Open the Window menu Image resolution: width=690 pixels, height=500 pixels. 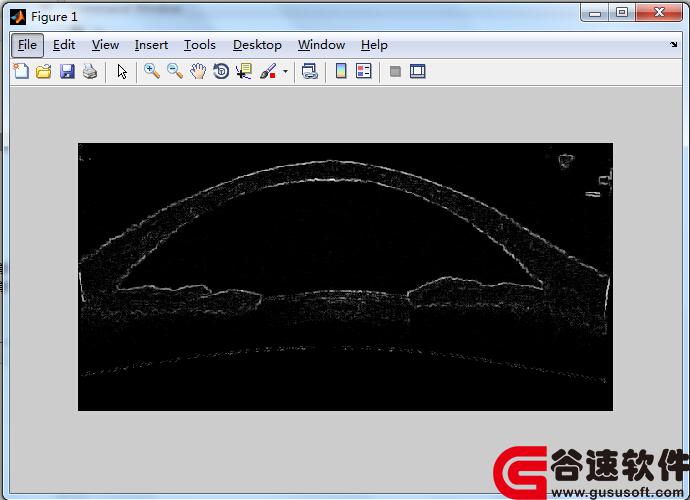321,45
